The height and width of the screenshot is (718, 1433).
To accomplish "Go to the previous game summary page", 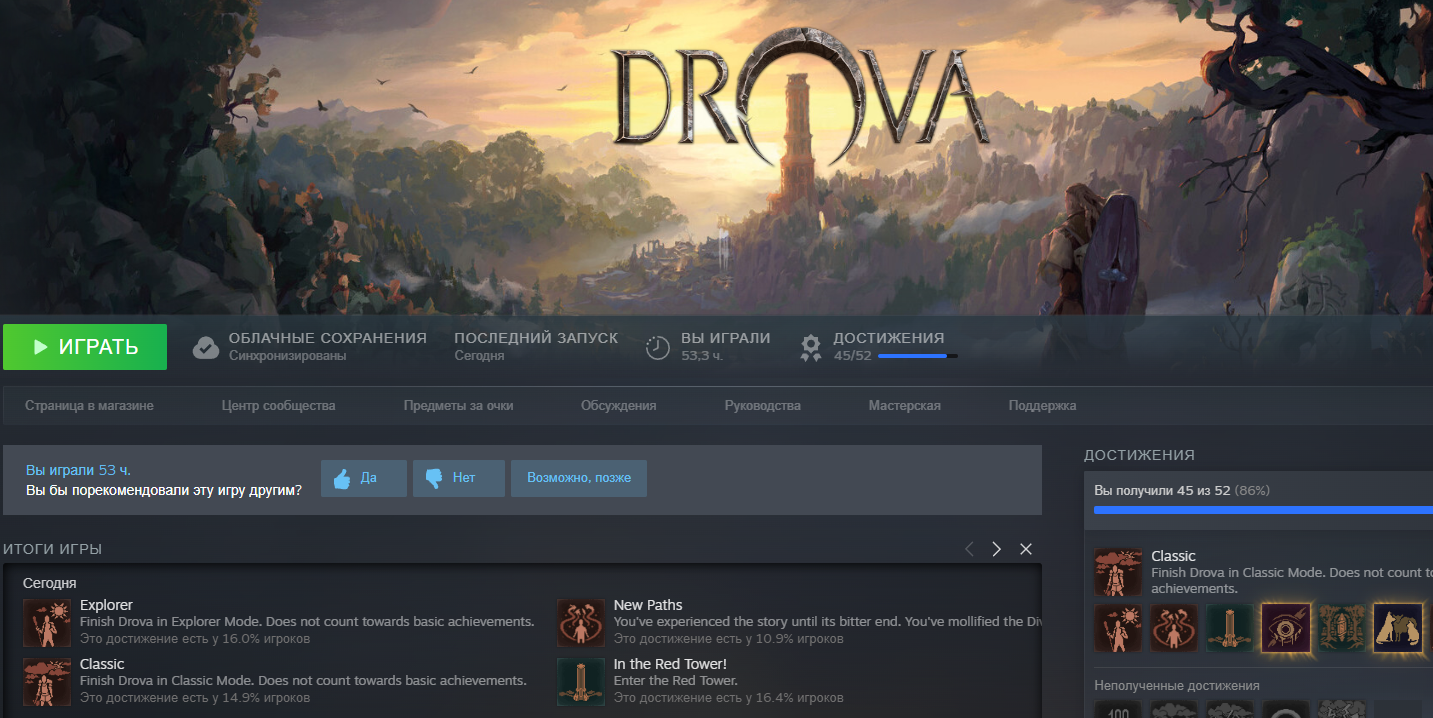I will point(968,549).
